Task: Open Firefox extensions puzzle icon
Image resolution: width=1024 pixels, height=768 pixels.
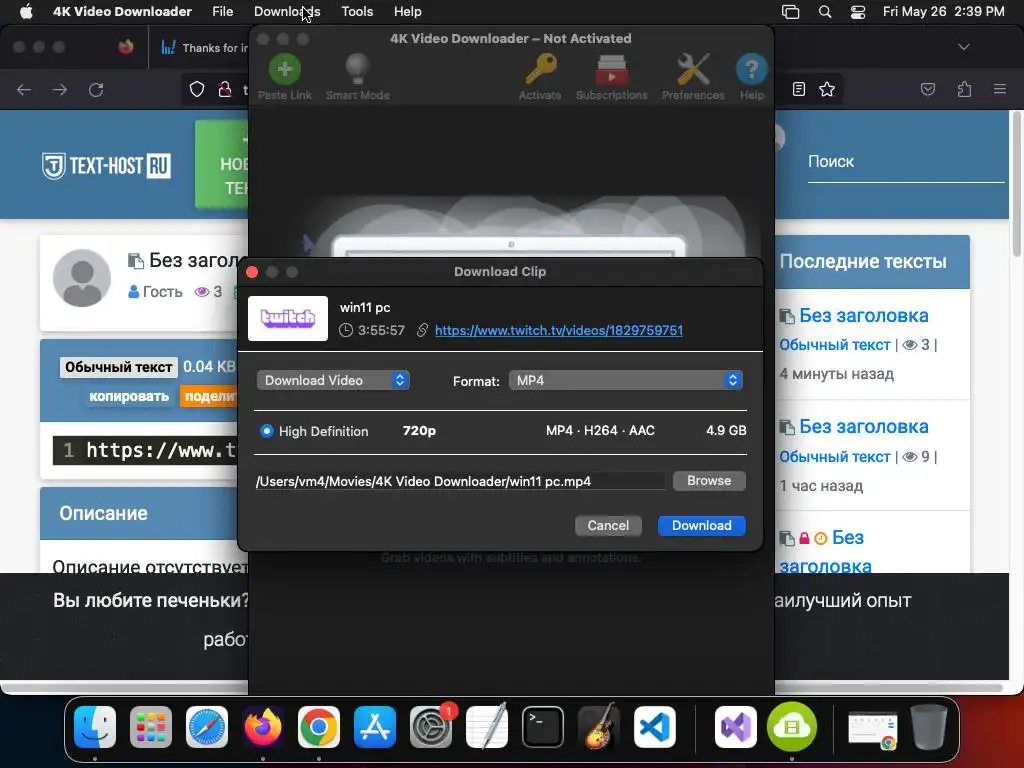Action: (964, 89)
